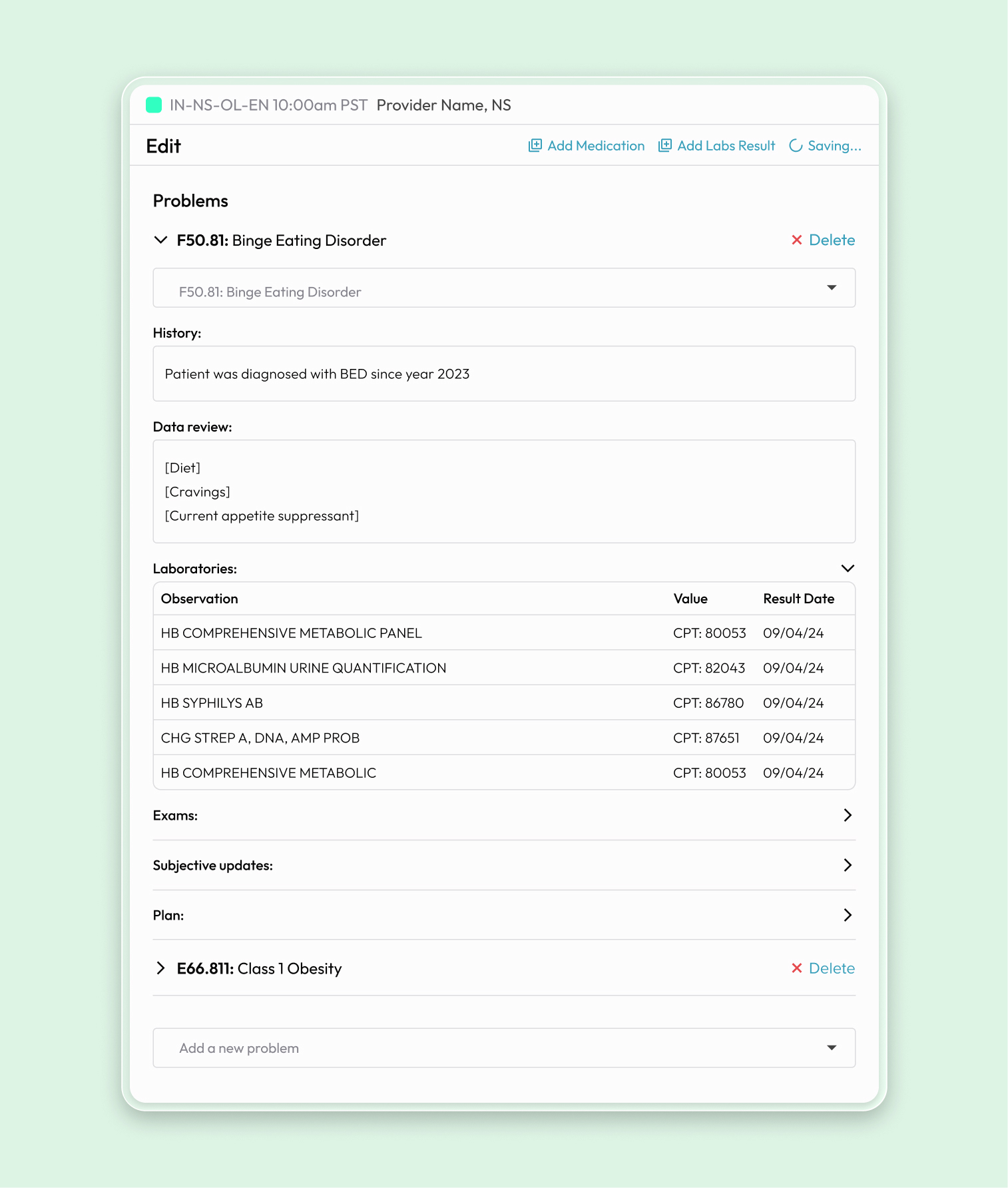
Task: Click red X beside Binge Eating Disorder
Action: pos(796,240)
